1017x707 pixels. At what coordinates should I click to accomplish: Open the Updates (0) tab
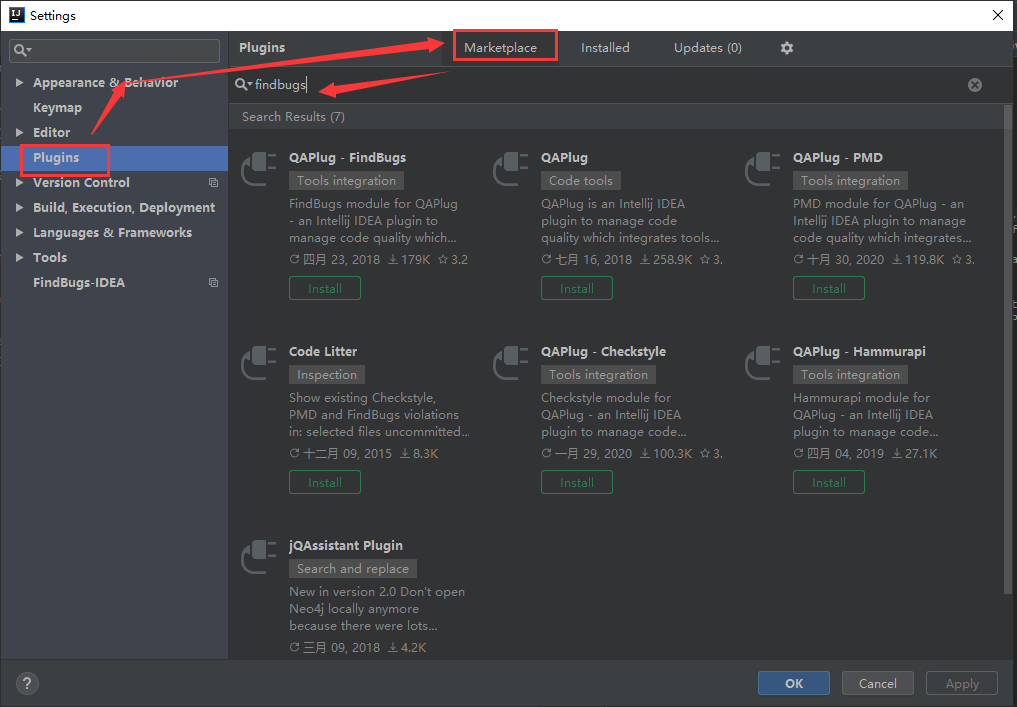coord(707,47)
